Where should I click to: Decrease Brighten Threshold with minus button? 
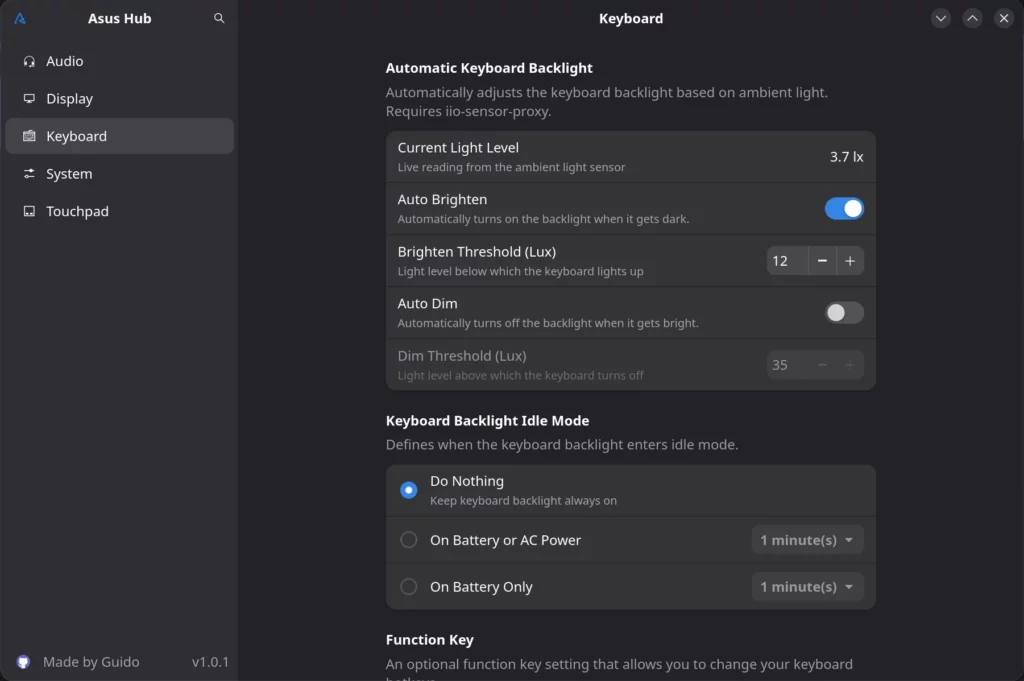(822, 261)
